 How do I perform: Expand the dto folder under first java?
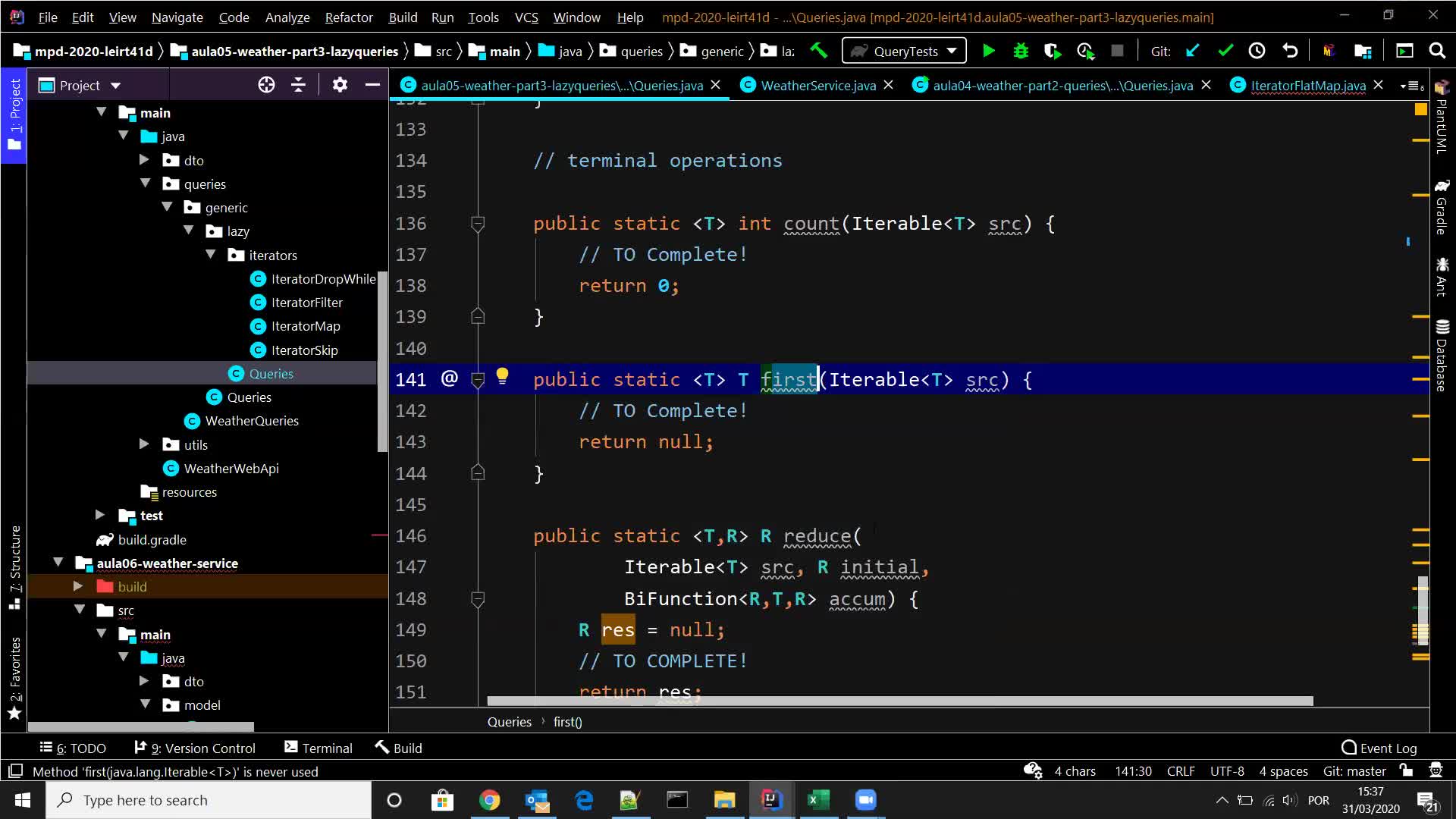pos(144,160)
